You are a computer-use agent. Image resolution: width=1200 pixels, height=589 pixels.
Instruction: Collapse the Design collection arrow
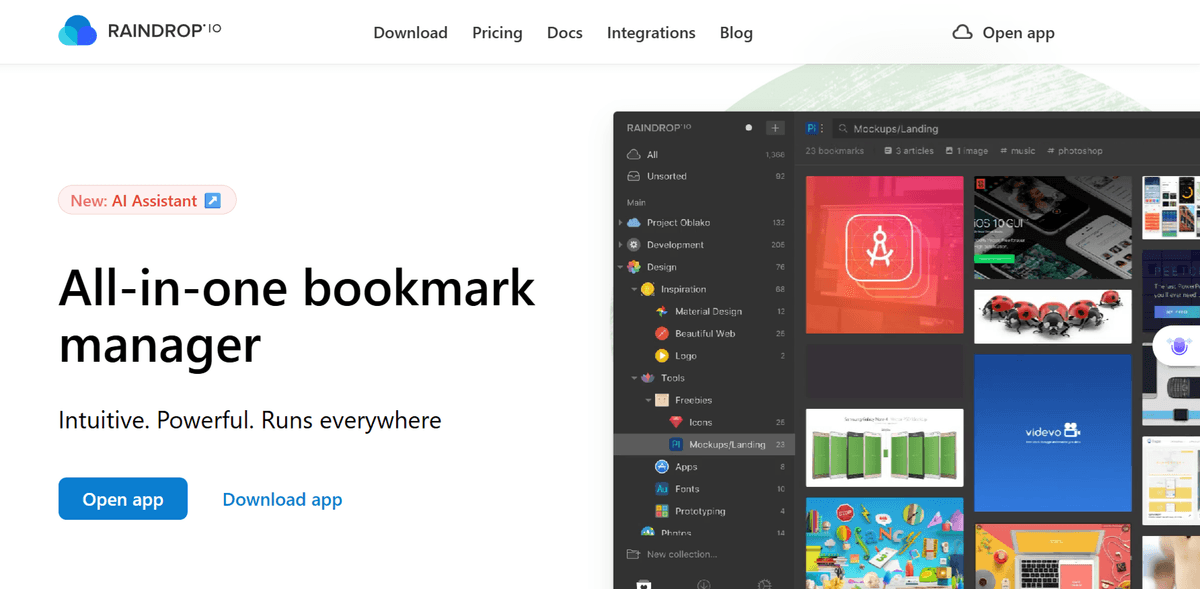[620, 267]
